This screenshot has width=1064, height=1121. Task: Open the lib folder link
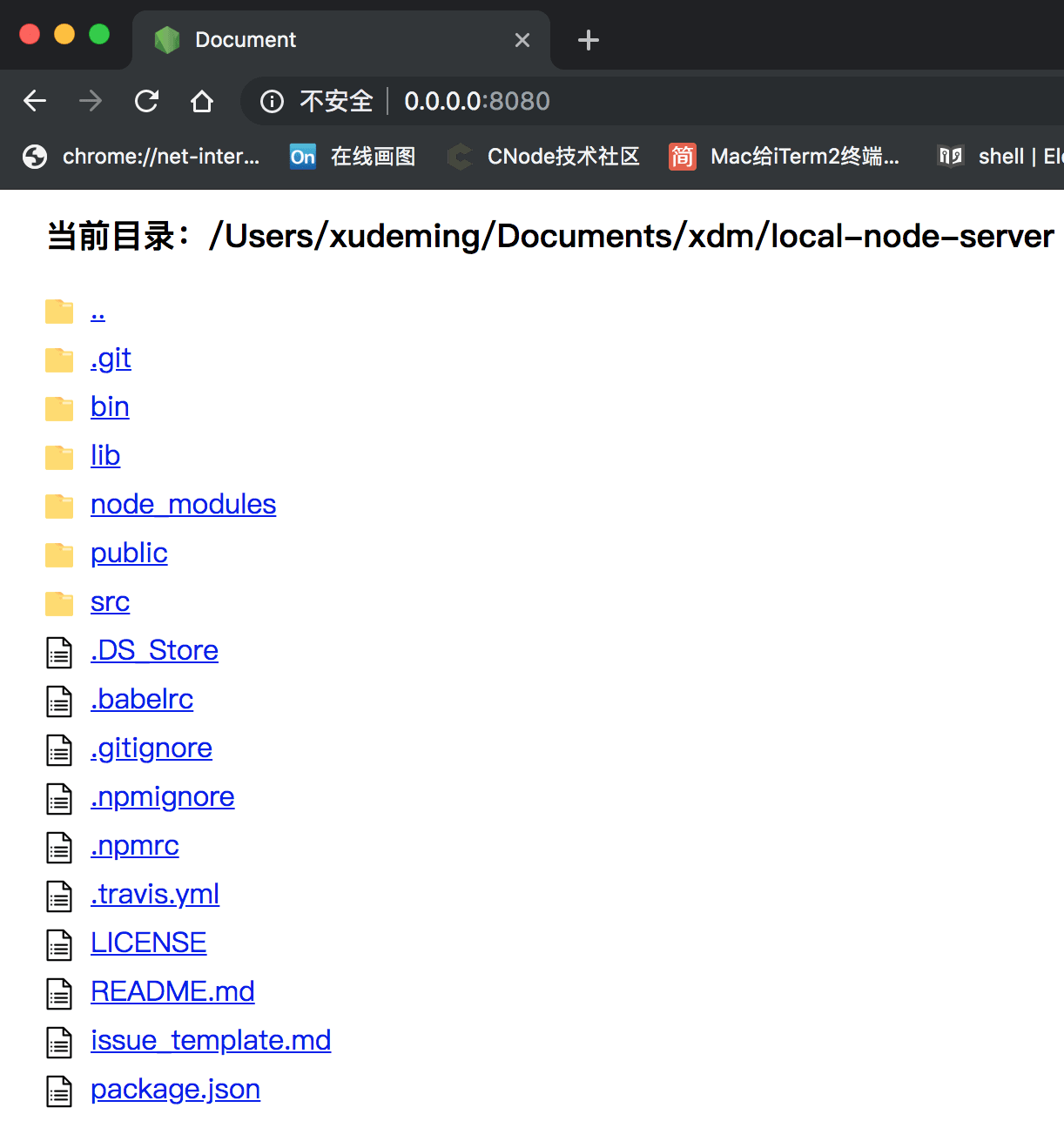105,455
